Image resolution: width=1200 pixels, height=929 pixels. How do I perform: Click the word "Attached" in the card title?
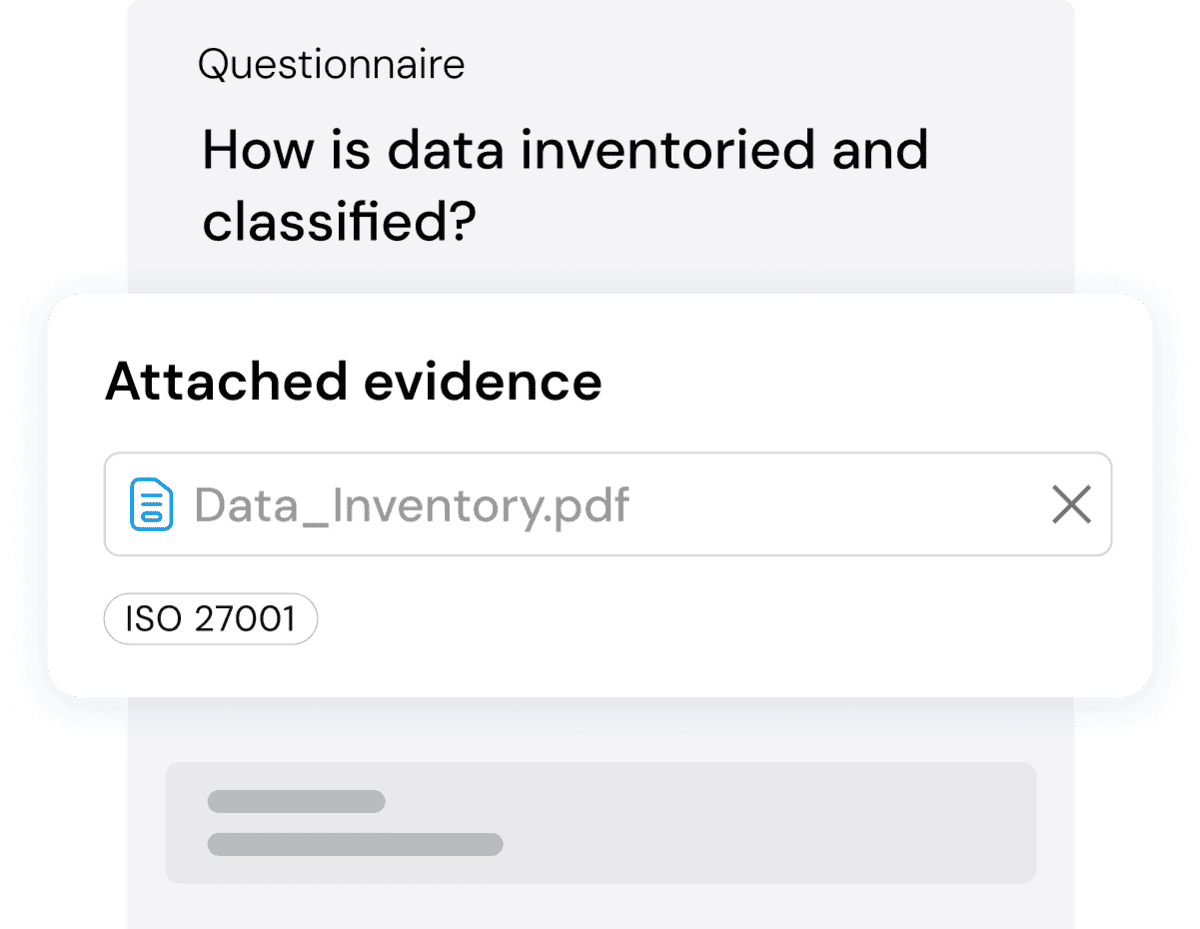pyautogui.click(x=226, y=382)
